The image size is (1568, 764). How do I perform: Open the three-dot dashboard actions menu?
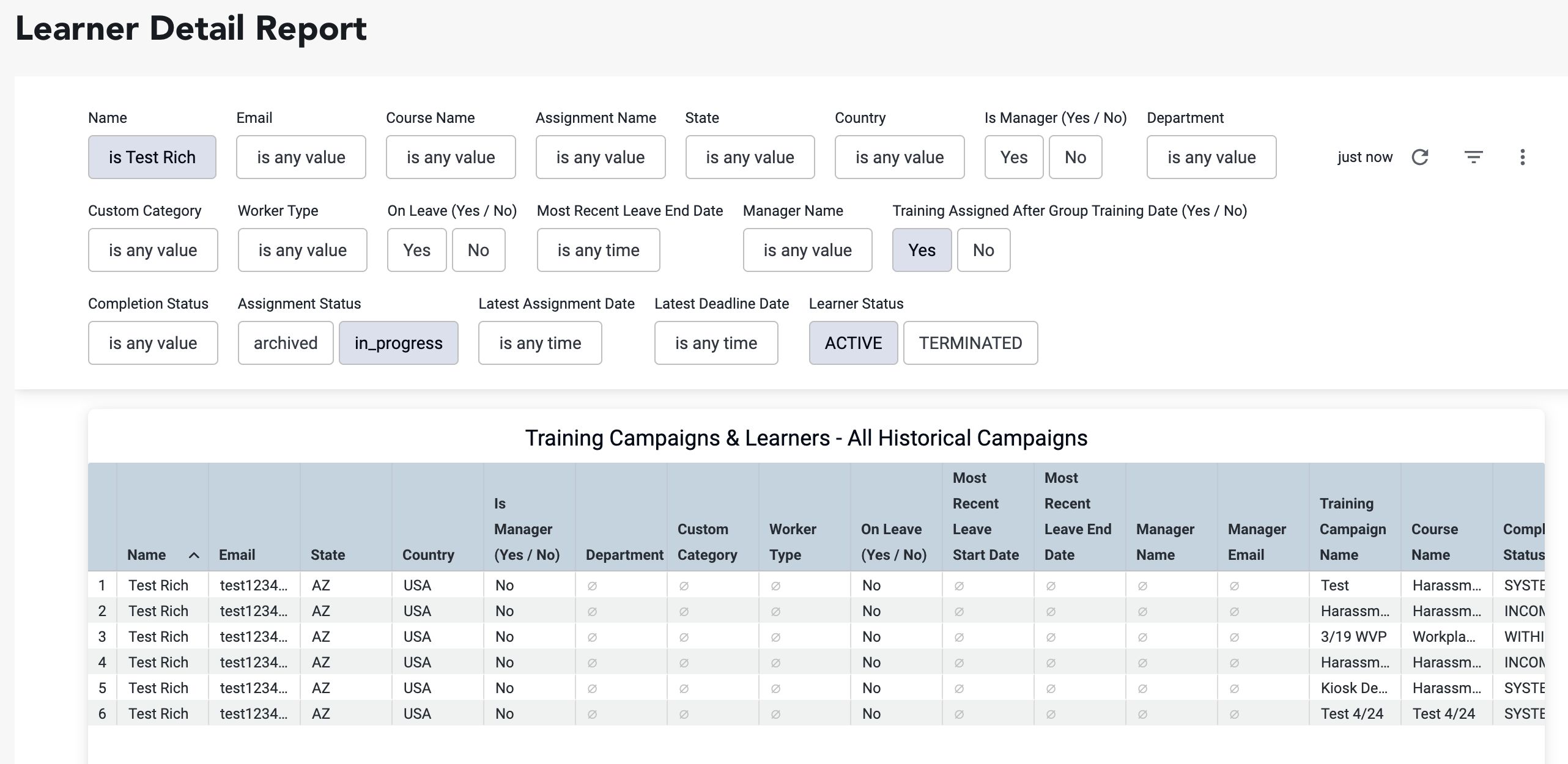[x=1523, y=157]
